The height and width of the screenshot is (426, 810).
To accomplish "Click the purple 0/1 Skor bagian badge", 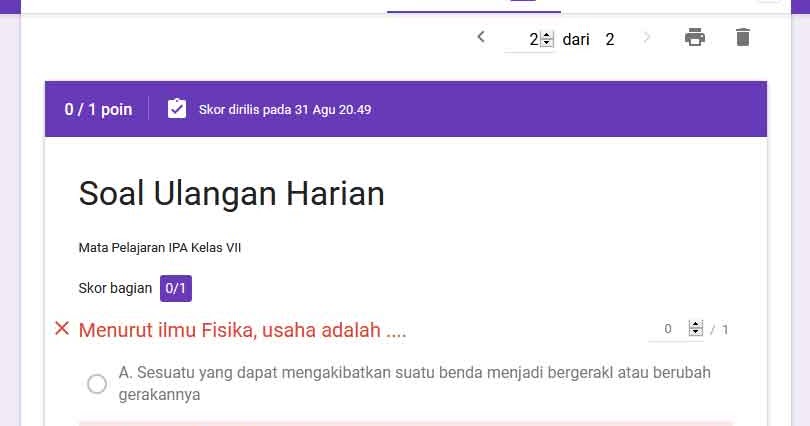I will click(176, 288).
